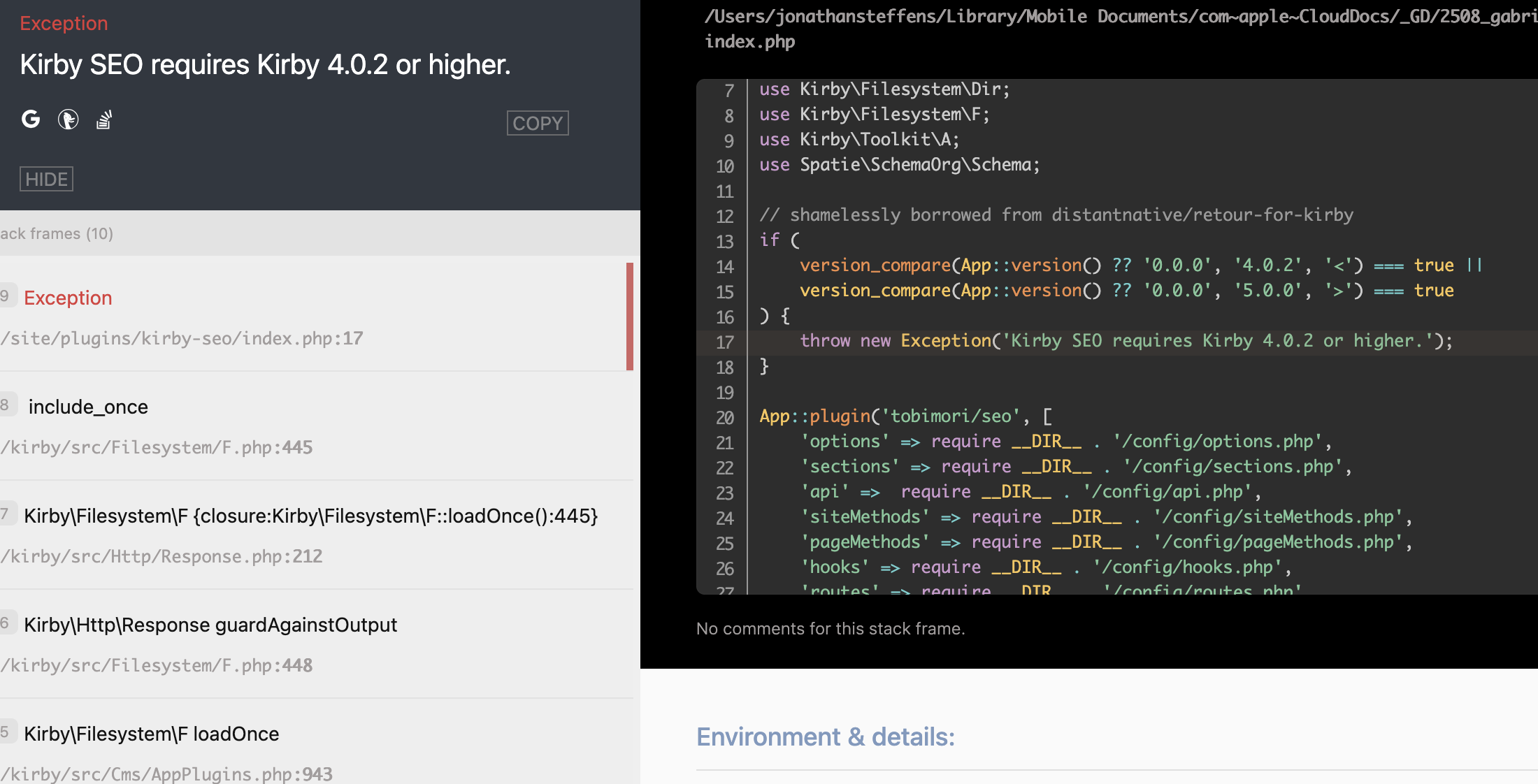
Task: Search the error on Stack Overflow
Action: [x=104, y=119]
